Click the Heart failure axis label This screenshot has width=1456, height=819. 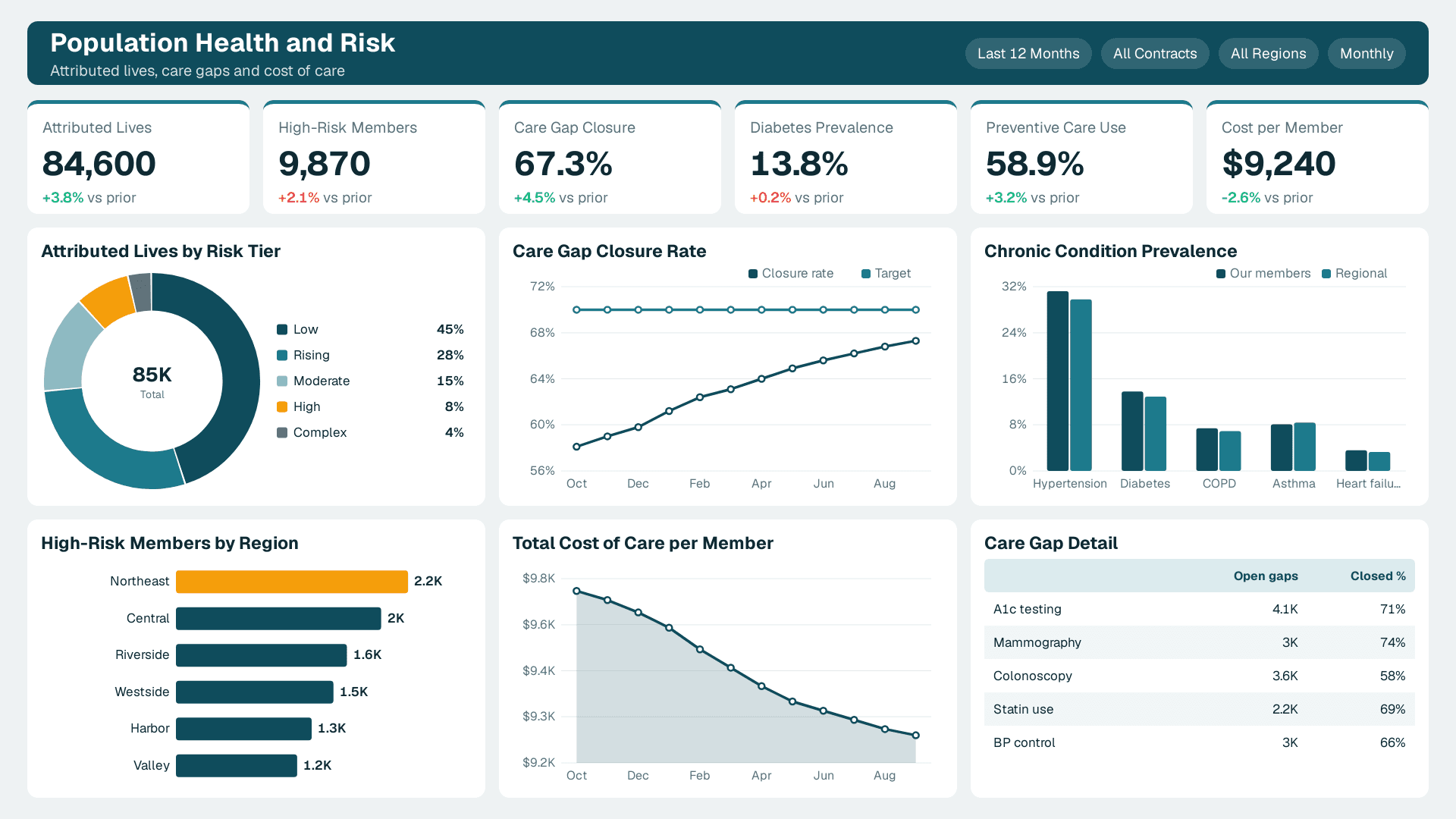coord(1368,484)
